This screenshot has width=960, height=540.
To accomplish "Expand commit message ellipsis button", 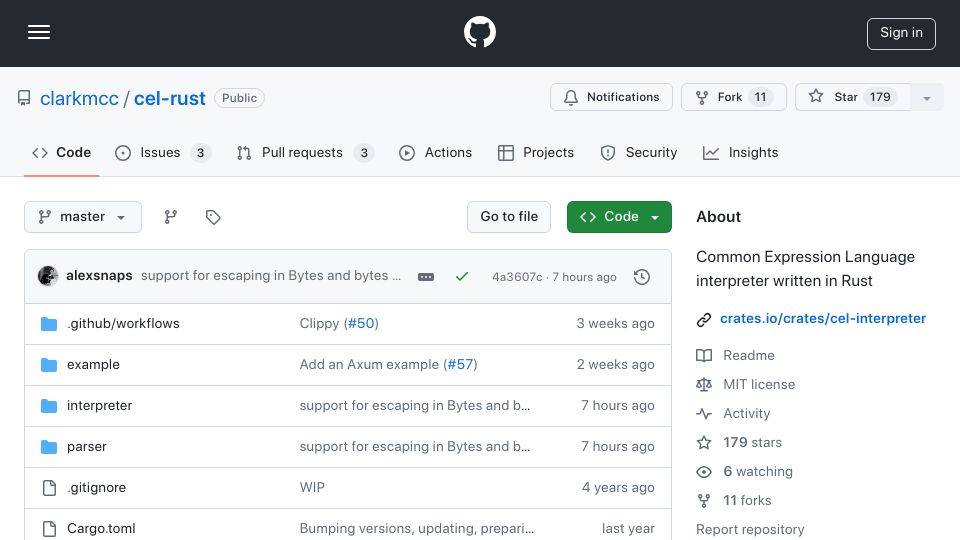I will click(x=426, y=277).
